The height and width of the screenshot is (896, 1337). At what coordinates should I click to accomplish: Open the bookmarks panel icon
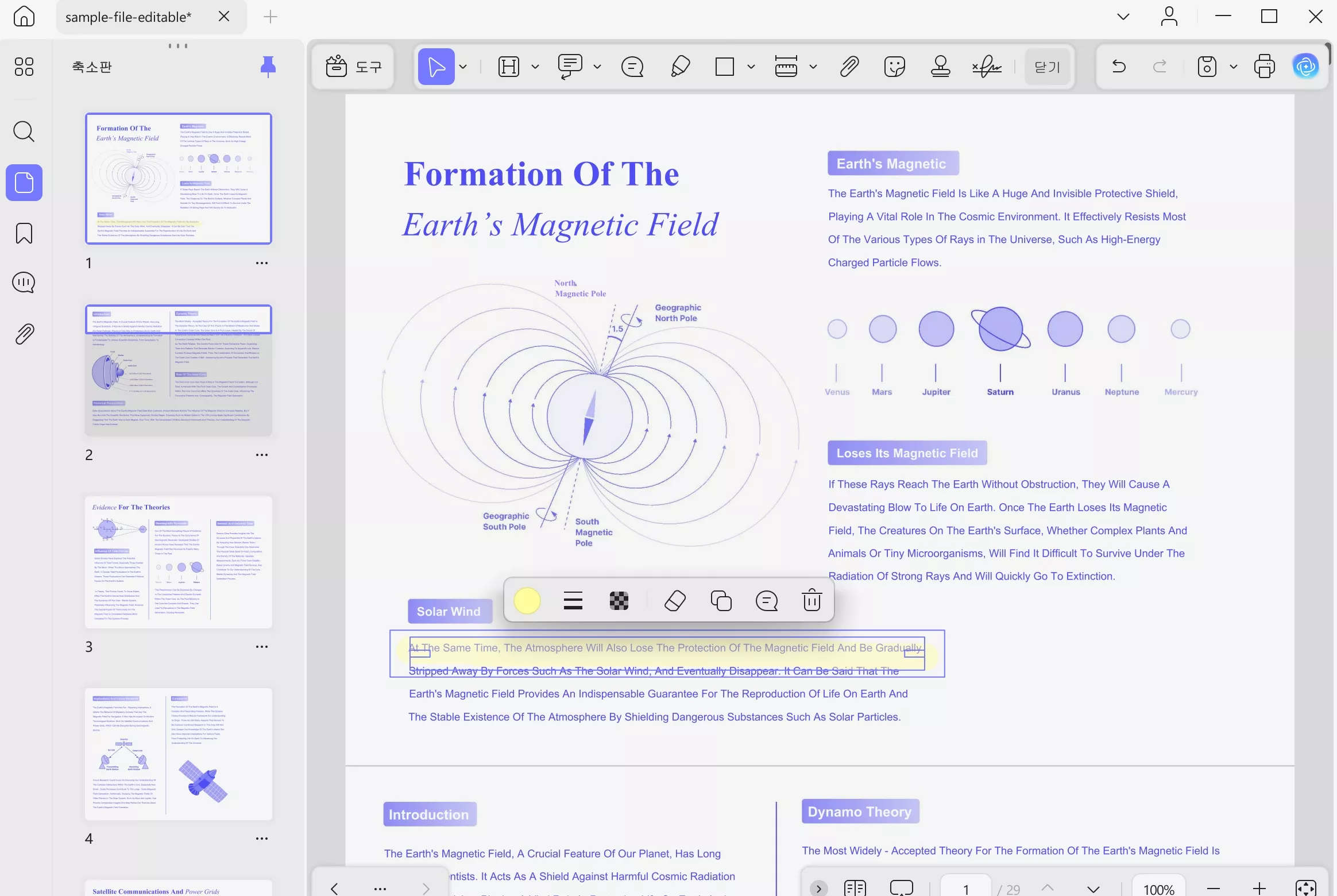pos(24,233)
